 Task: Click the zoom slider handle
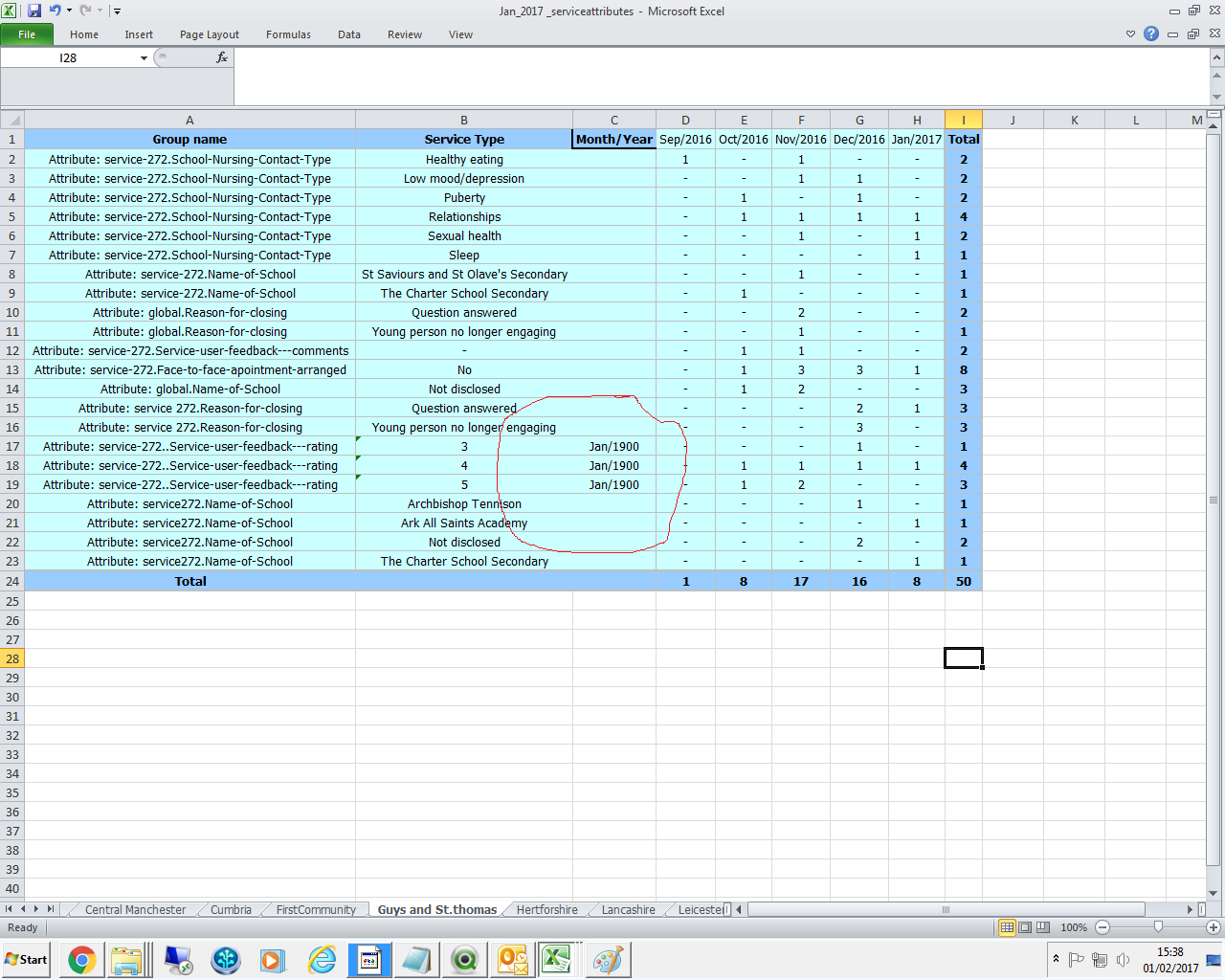point(1158,927)
